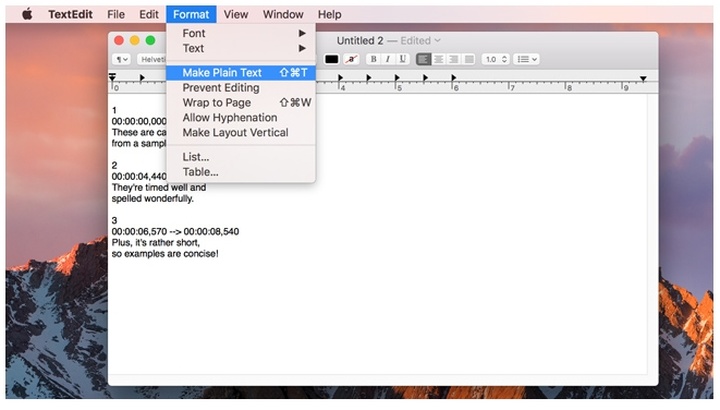Zoom the window with the green button
Image resolution: width=720 pixels, height=410 pixels.
150,40
